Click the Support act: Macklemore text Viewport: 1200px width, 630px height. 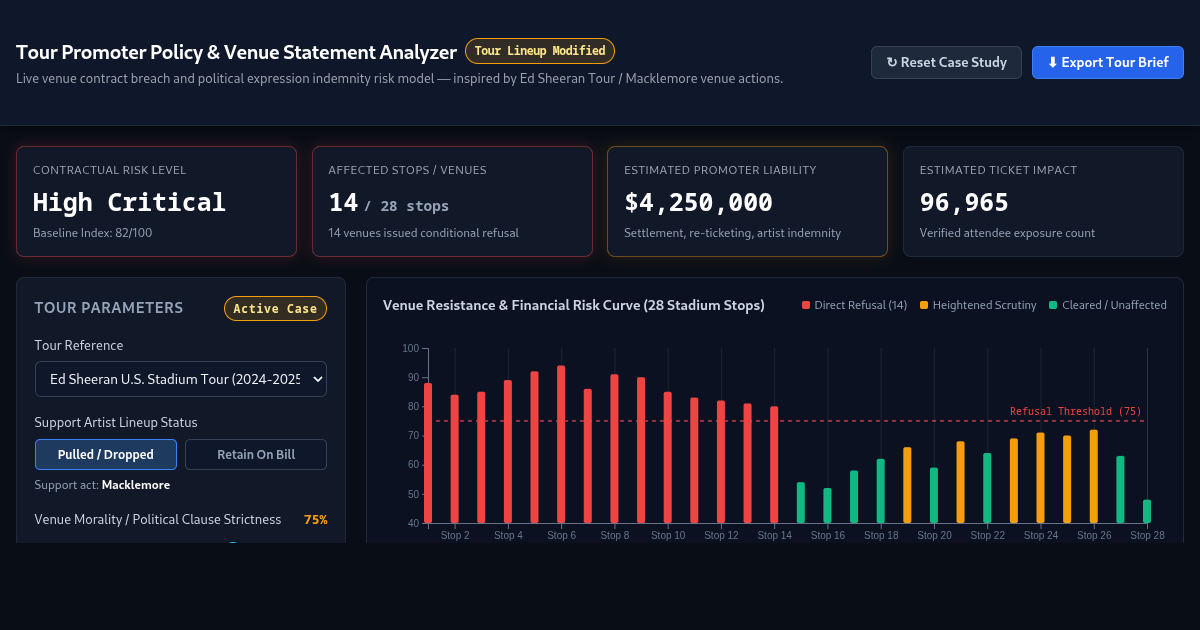[102, 485]
